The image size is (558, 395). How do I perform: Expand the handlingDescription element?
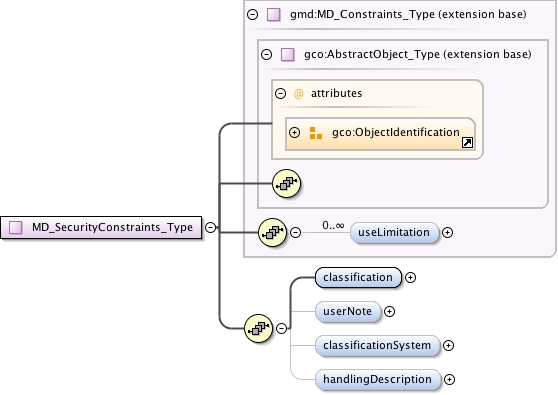click(449, 380)
